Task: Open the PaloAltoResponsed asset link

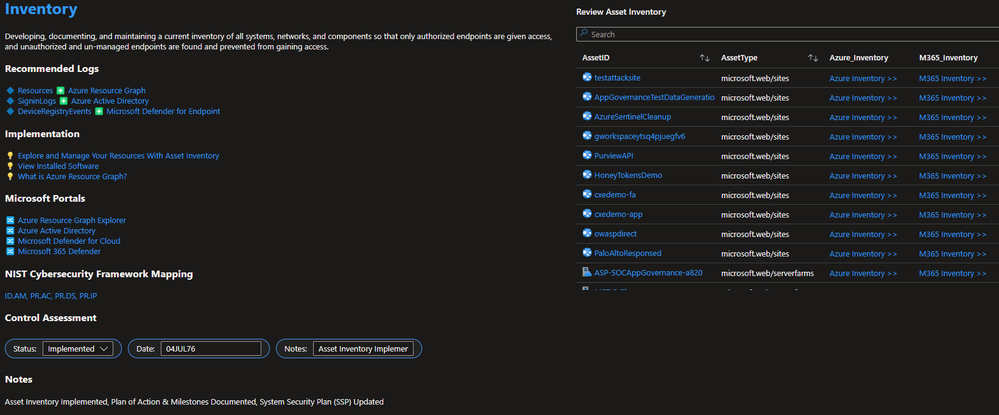Action: 628,253
